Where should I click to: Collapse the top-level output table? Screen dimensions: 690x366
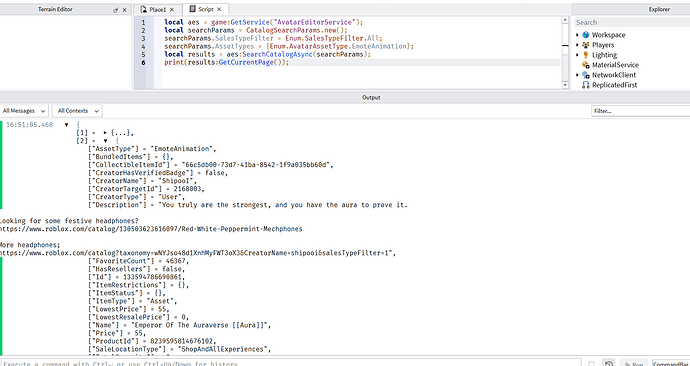[x=66, y=125]
